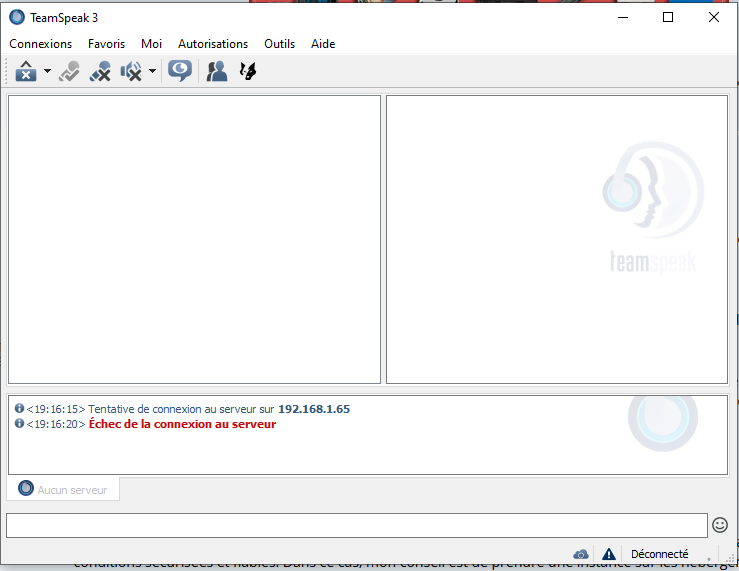Mute the microphone via toolbar icon
The height and width of the screenshot is (571, 739).
(100, 71)
